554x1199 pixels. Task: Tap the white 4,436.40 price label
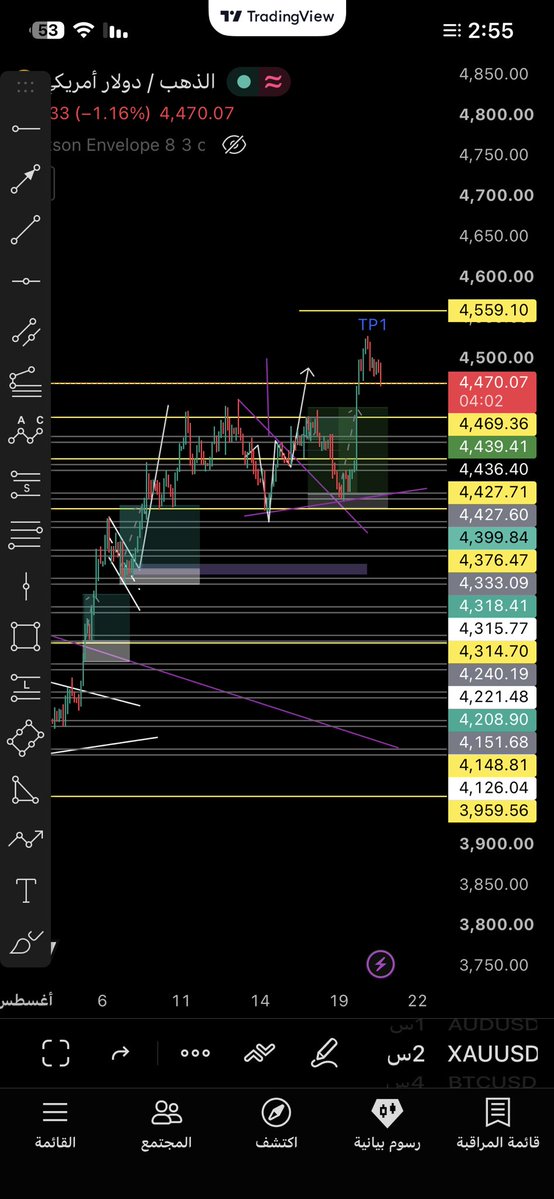coord(494,470)
